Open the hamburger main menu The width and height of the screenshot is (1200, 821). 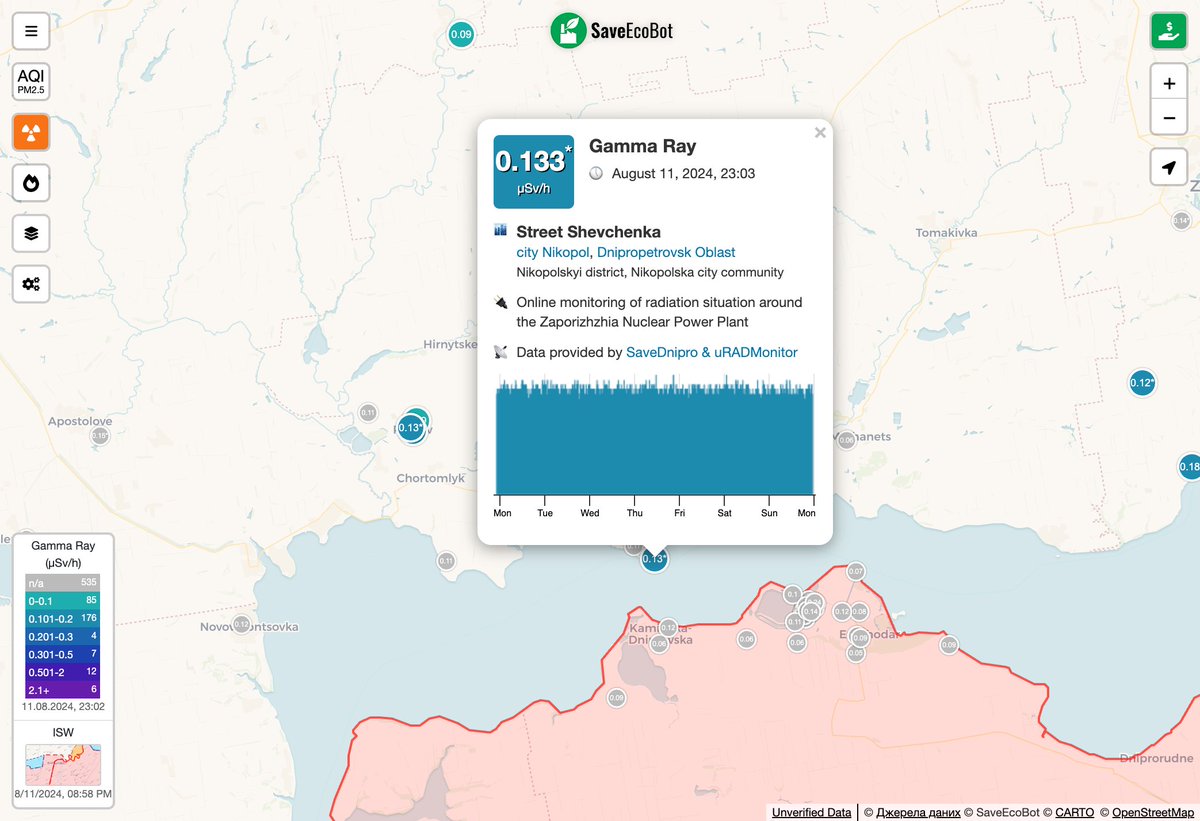31,31
